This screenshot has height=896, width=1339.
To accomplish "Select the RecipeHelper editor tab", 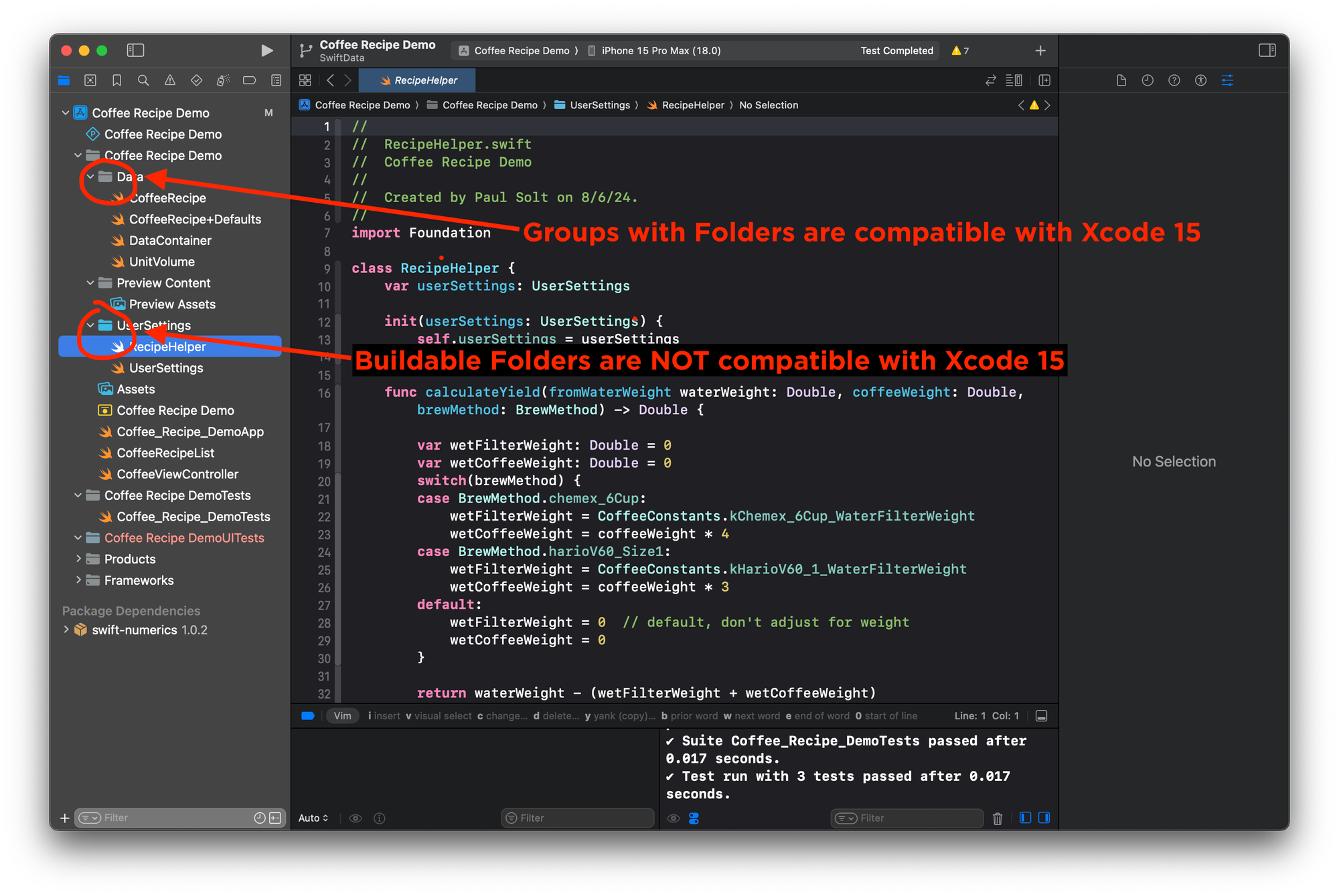I will 418,80.
